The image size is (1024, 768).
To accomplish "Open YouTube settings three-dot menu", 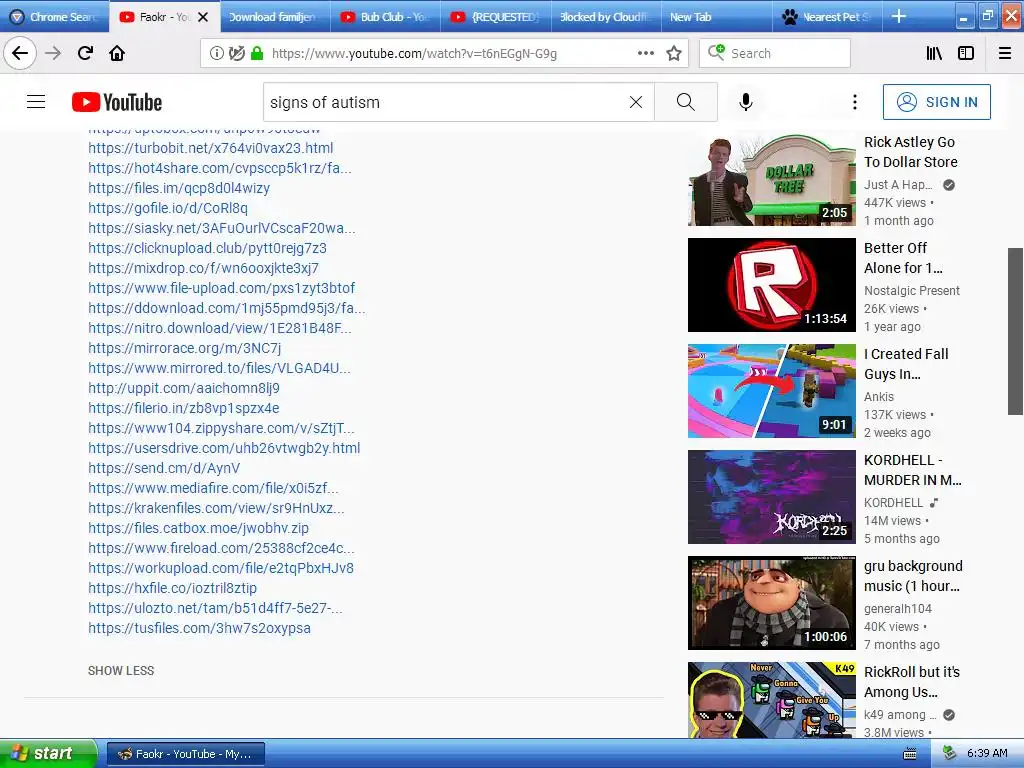I will (x=854, y=102).
